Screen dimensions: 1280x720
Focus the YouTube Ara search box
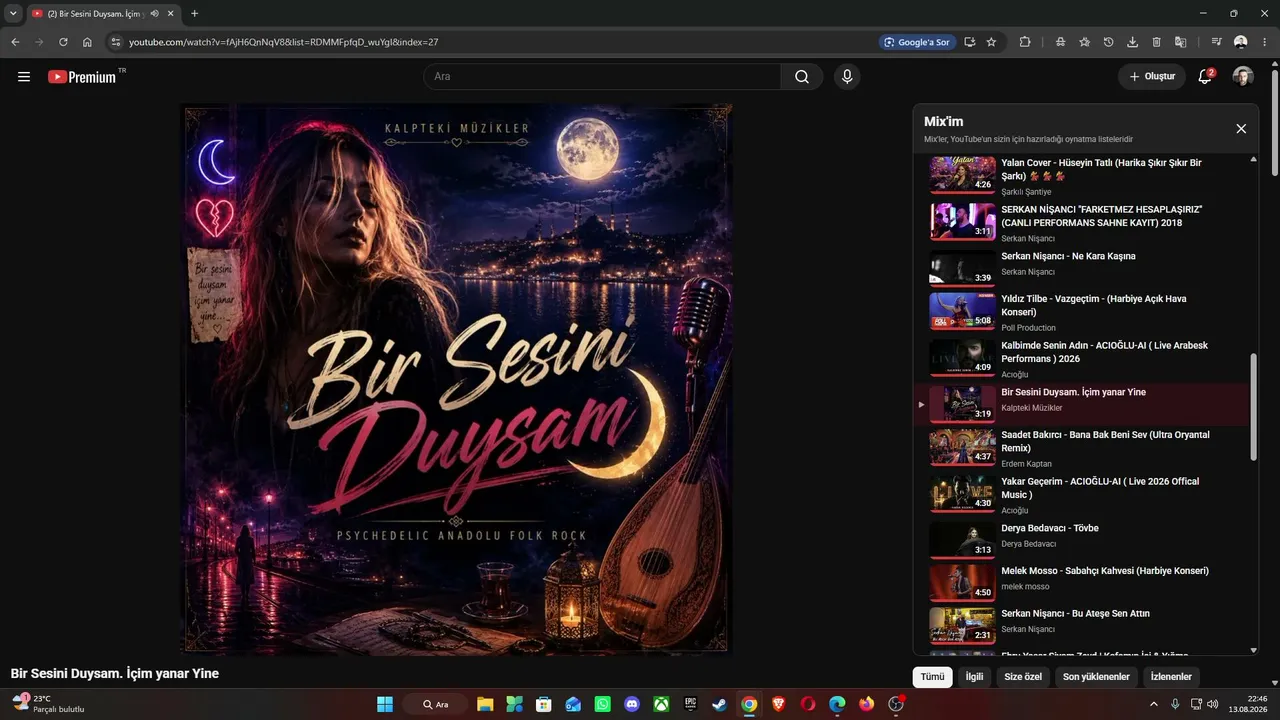click(602, 77)
